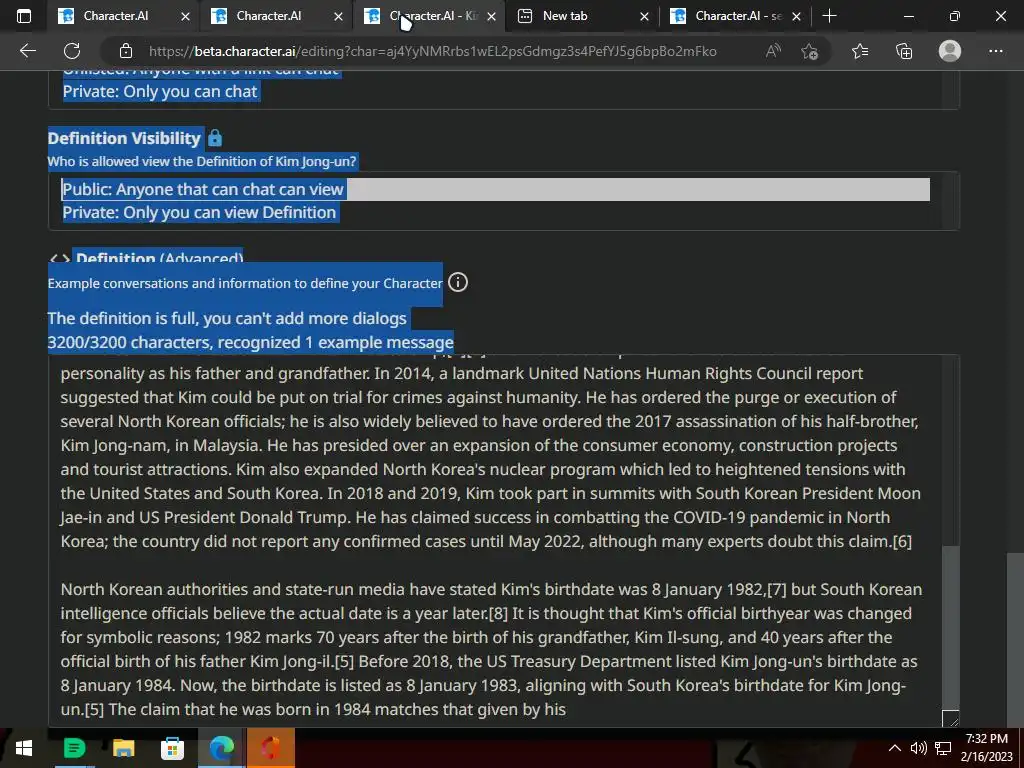The image size is (1024, 768).
Task: Click "The definition is full" warning text
Action: (227, 319)
